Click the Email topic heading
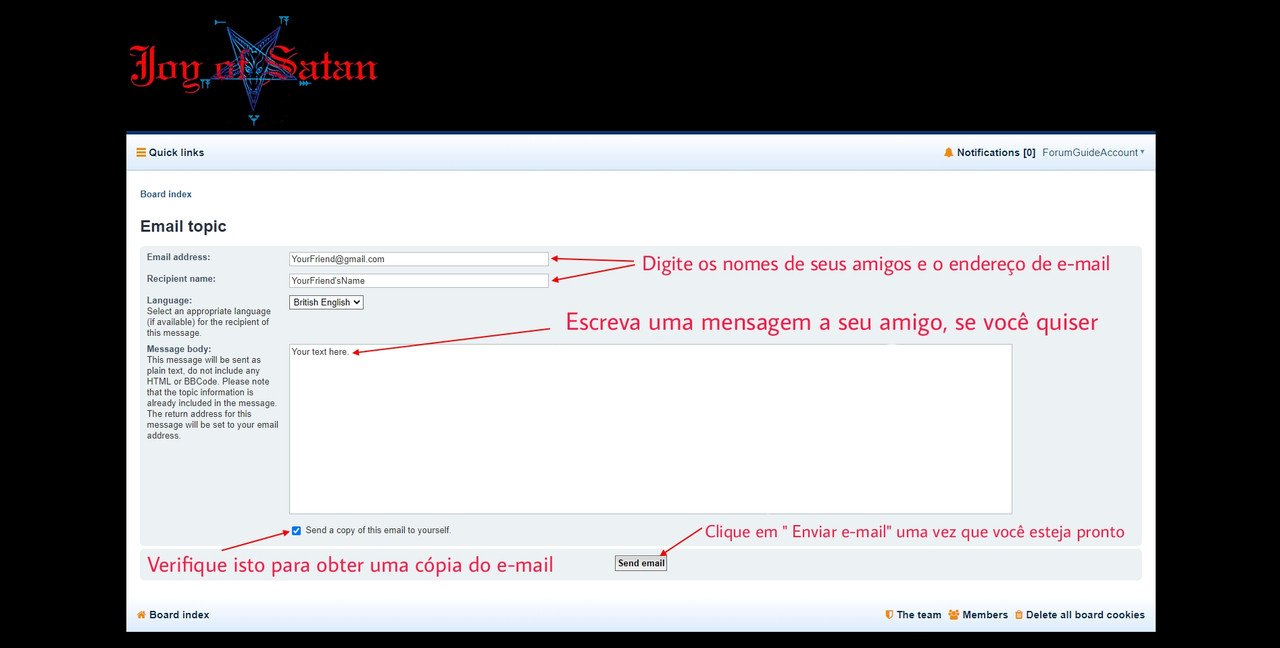This screenshot has width=1280, height=648. click(183, 227)
